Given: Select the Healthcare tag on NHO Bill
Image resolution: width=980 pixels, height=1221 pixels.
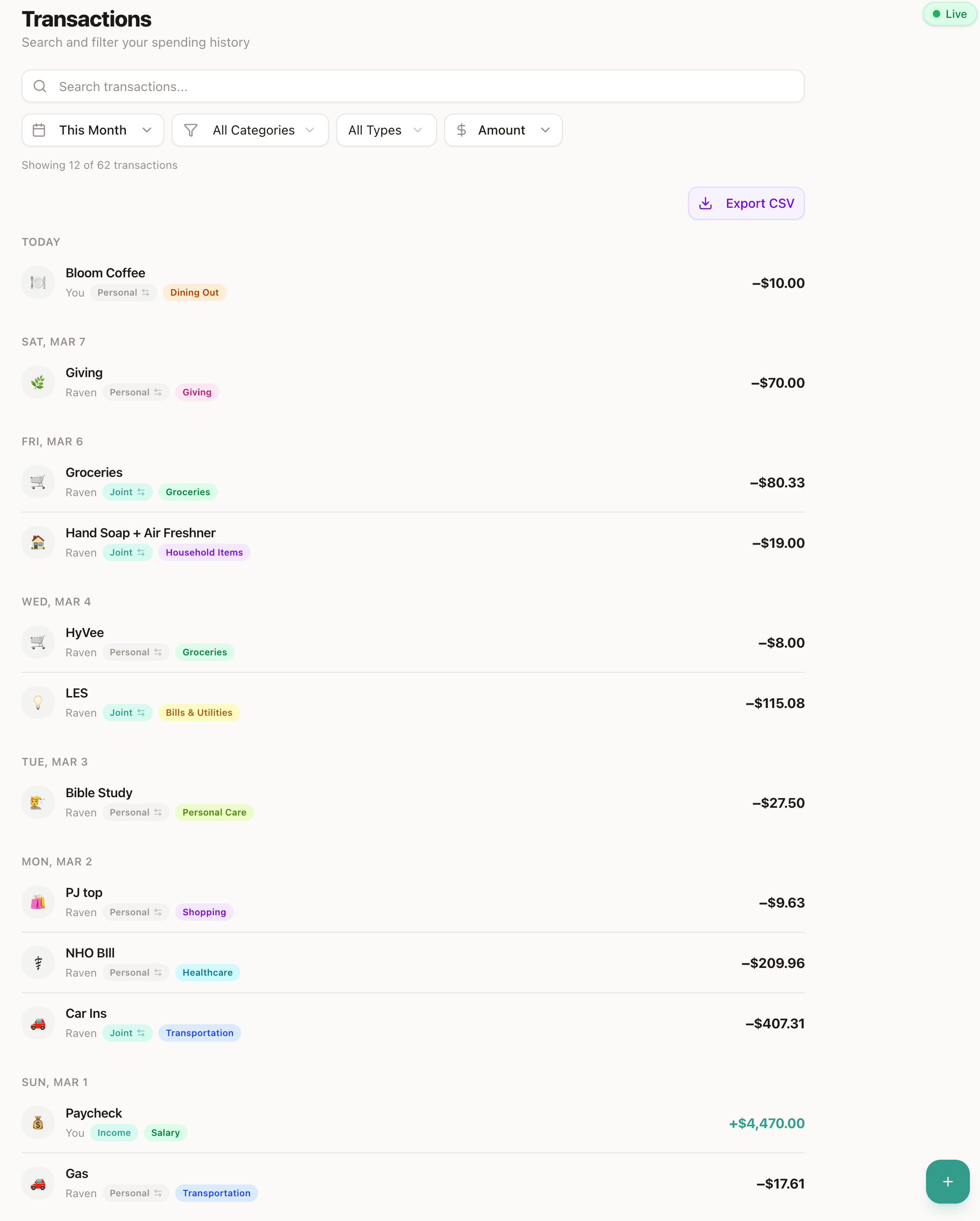Looking at the screenshot, I should click(207, 972).
